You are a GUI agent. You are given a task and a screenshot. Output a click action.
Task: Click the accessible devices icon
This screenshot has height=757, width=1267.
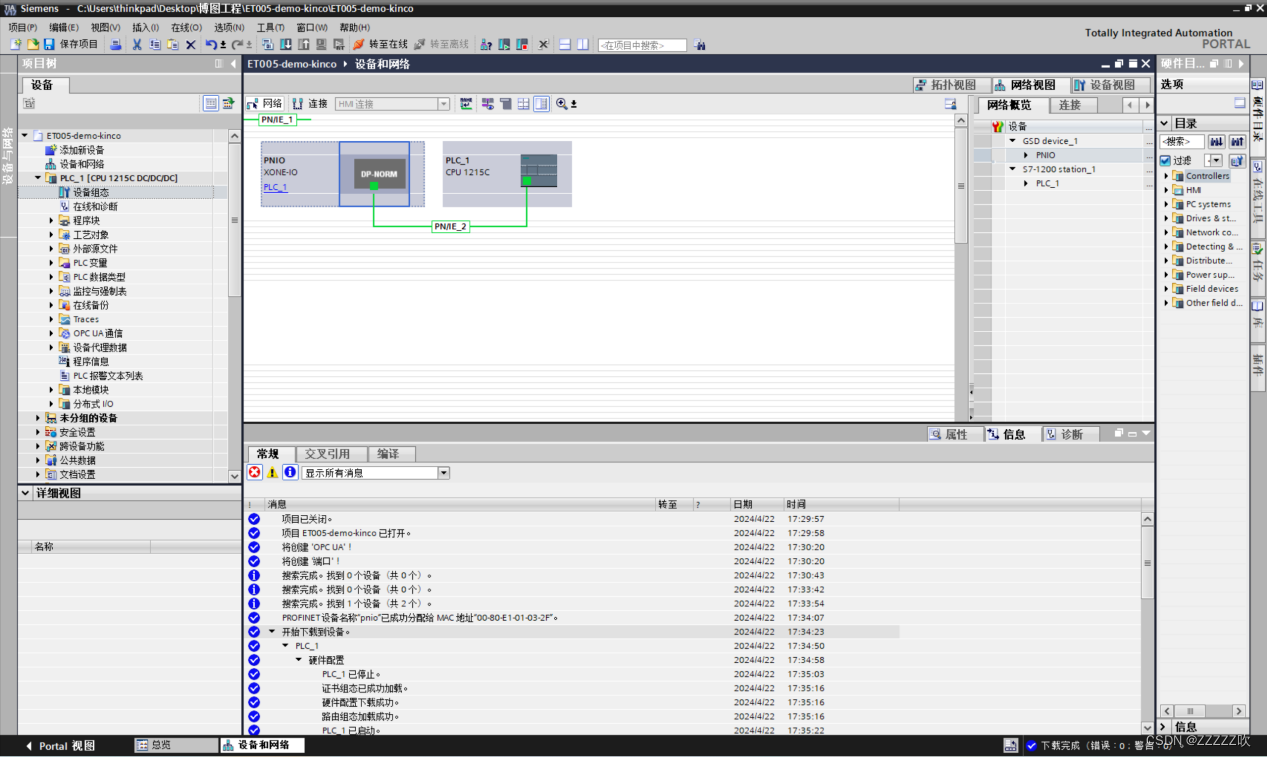coord(485,45)
